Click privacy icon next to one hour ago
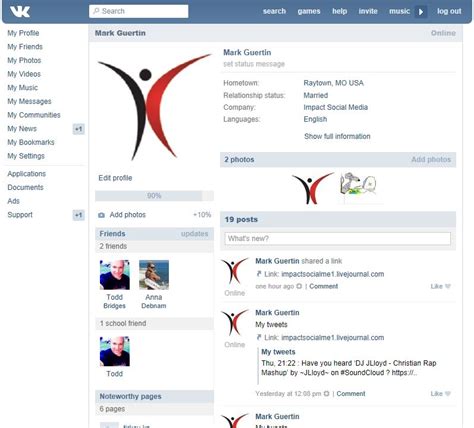The image size is (474, 428). coord(299,286)
